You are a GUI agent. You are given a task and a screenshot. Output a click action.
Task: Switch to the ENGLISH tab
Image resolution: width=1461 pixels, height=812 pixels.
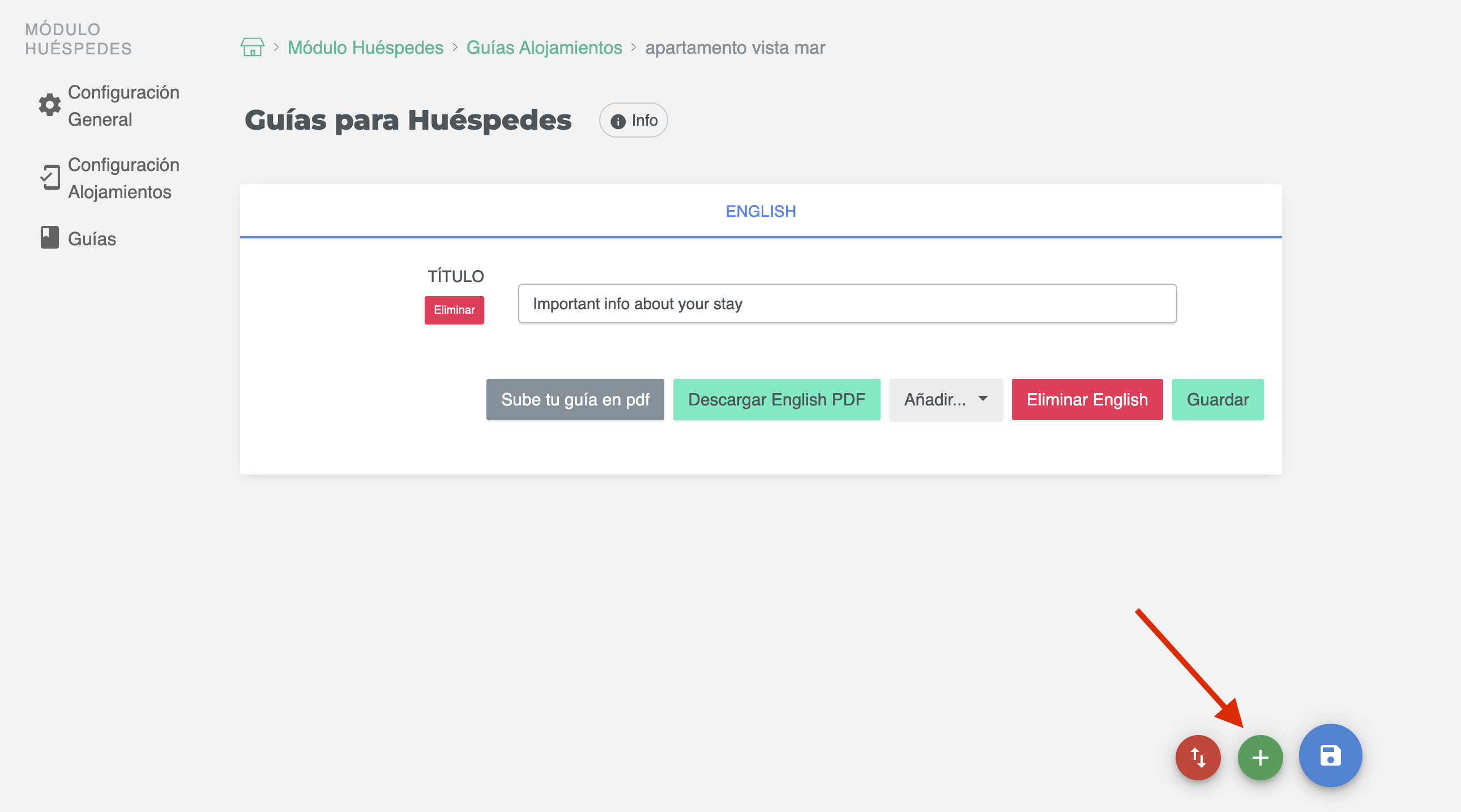761,211
